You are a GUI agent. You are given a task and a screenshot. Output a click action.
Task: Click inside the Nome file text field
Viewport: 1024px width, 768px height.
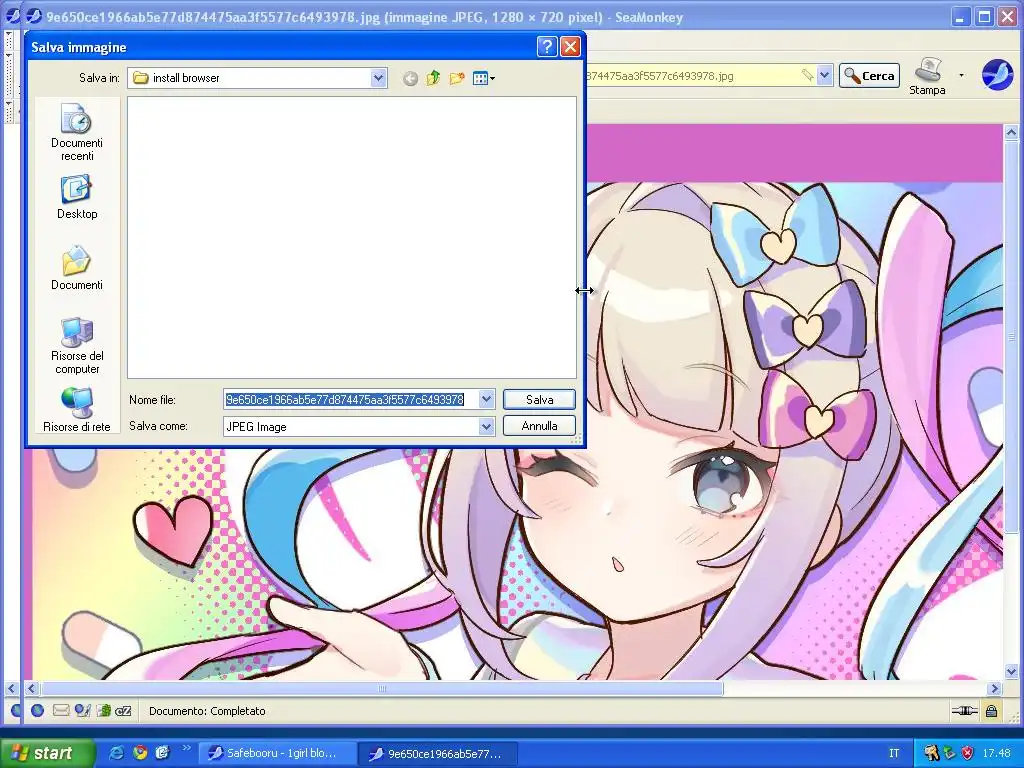coord(351,399)
